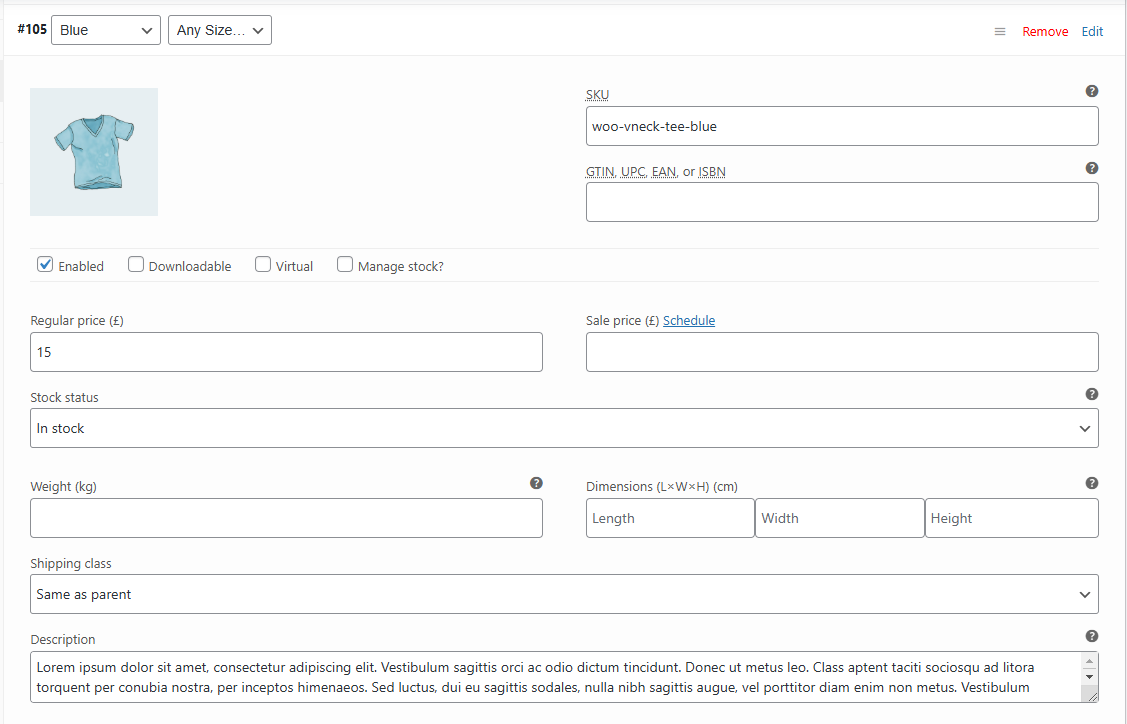Open the Blue color attribute dropdown
1127x724 pixels.
click(x=105, y=30)
